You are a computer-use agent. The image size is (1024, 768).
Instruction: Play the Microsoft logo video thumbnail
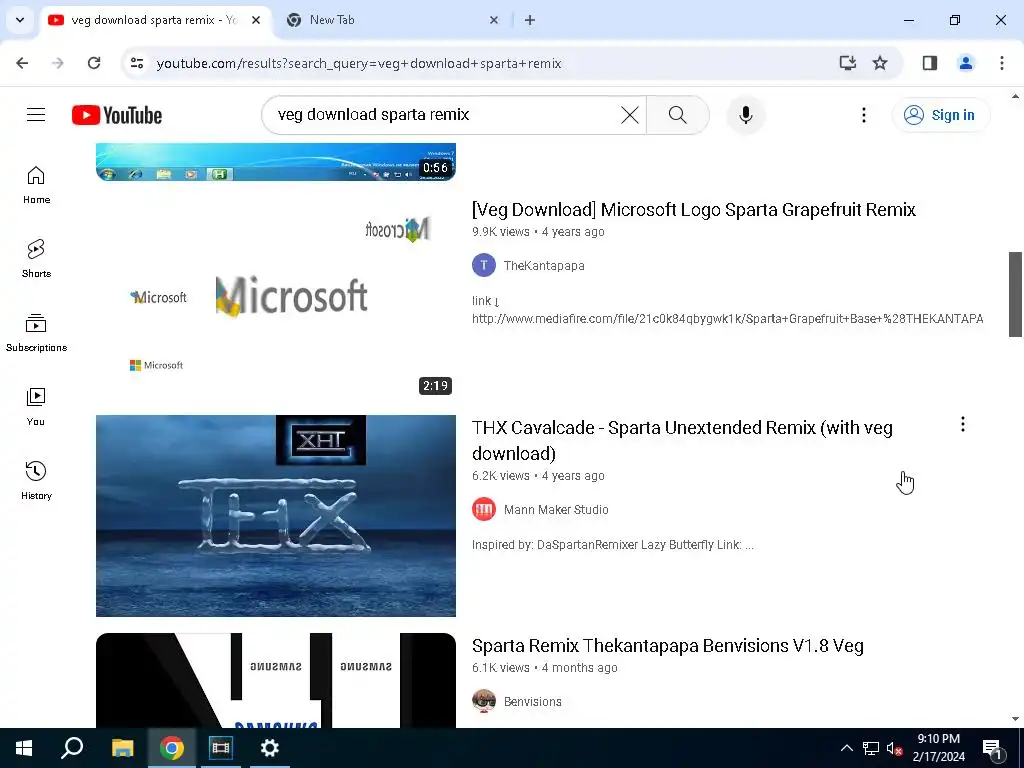tap(276, 298)
